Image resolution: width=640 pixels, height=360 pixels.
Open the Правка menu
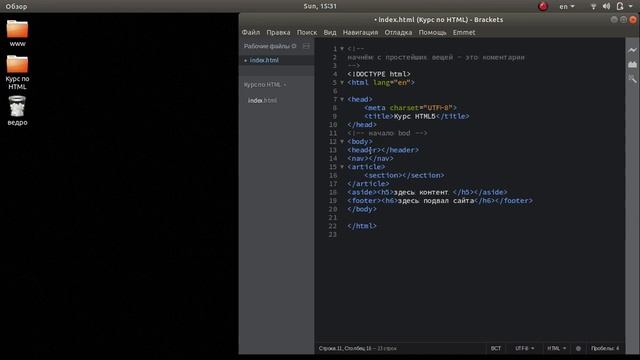tap(278, 32)
